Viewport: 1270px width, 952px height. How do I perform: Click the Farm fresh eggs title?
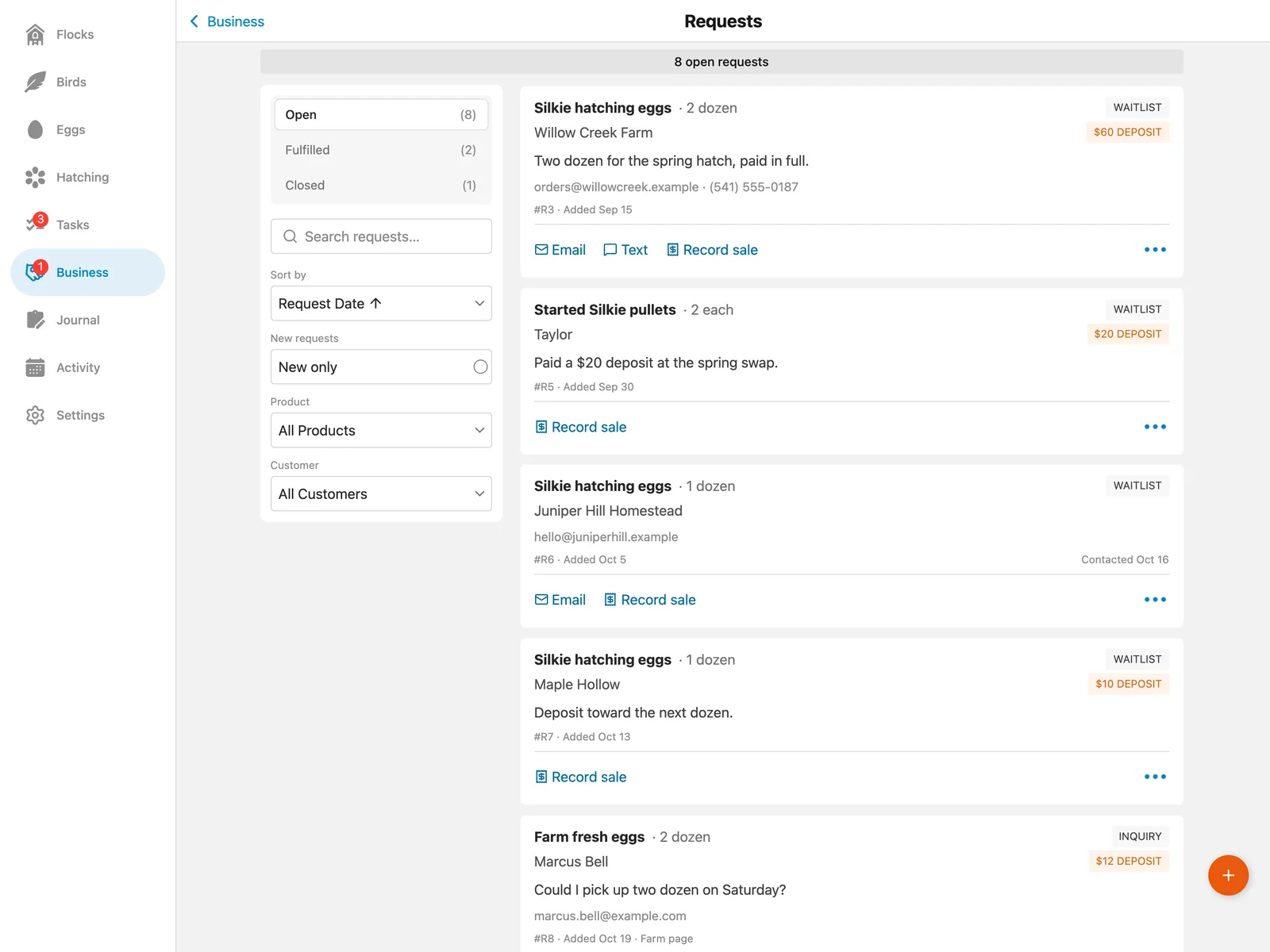tap(589, 837)
